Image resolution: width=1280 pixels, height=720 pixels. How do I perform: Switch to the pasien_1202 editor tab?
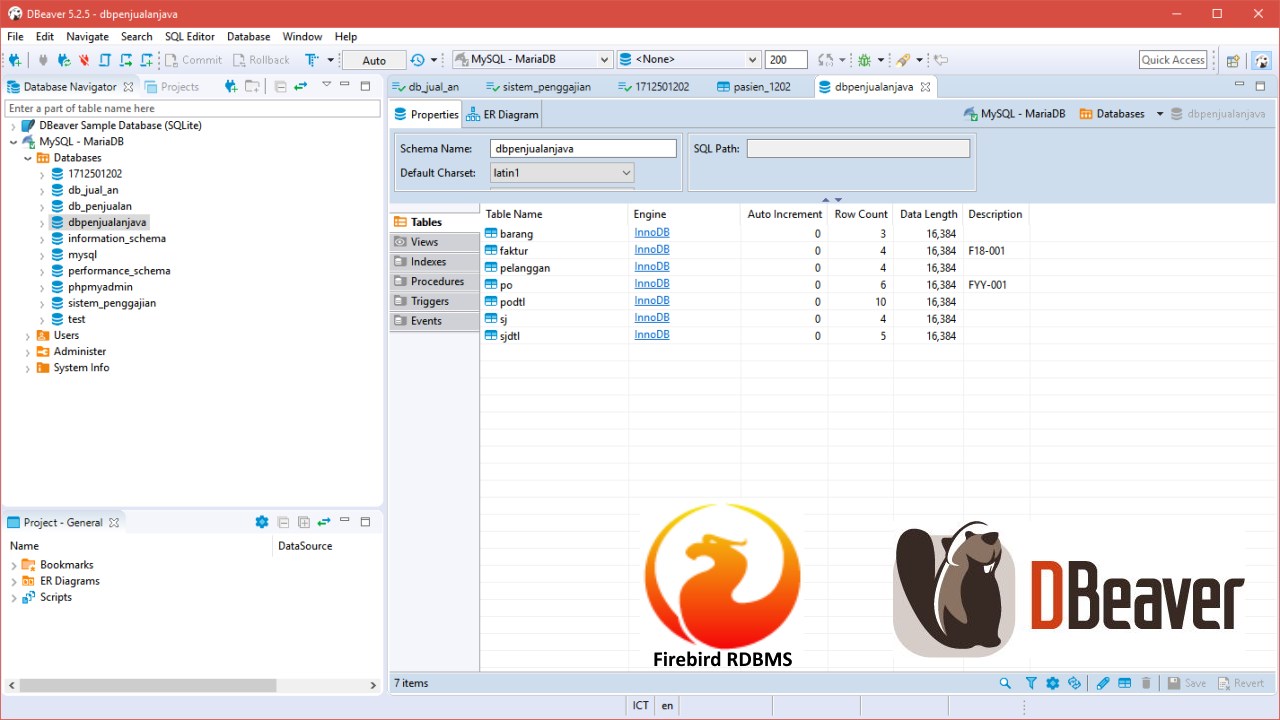[x=753, y=87]
